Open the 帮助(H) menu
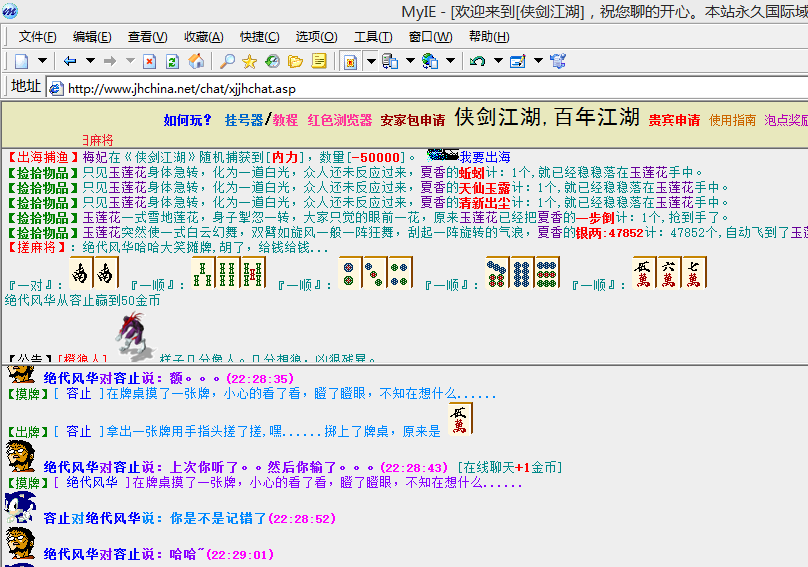 pyautogui.click(x=489, y=37)
